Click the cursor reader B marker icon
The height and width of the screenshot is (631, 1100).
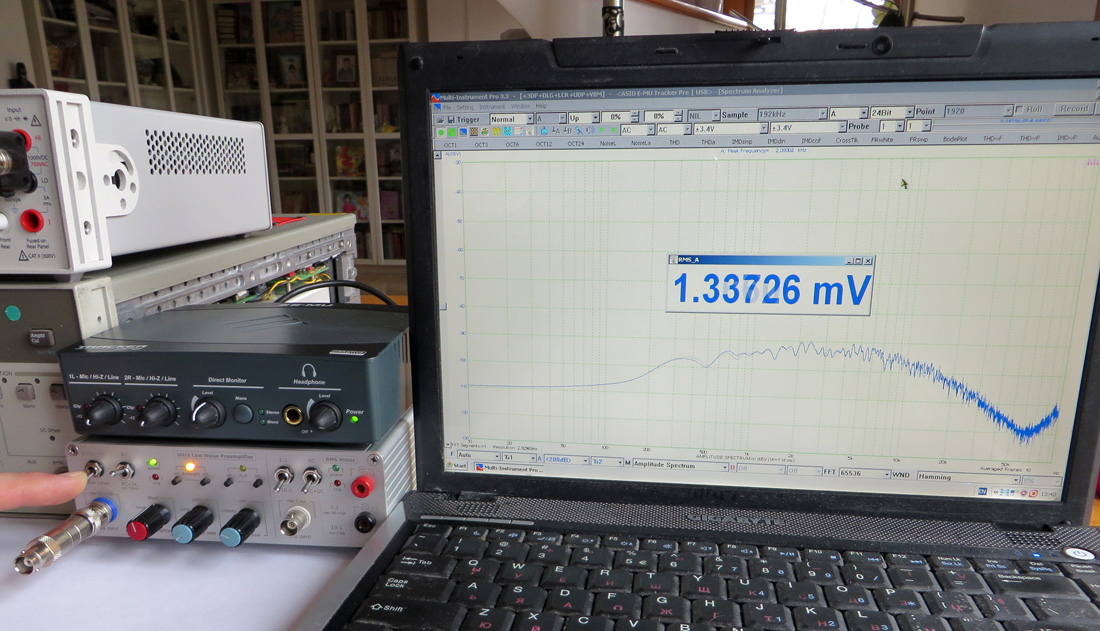(568, 131)
